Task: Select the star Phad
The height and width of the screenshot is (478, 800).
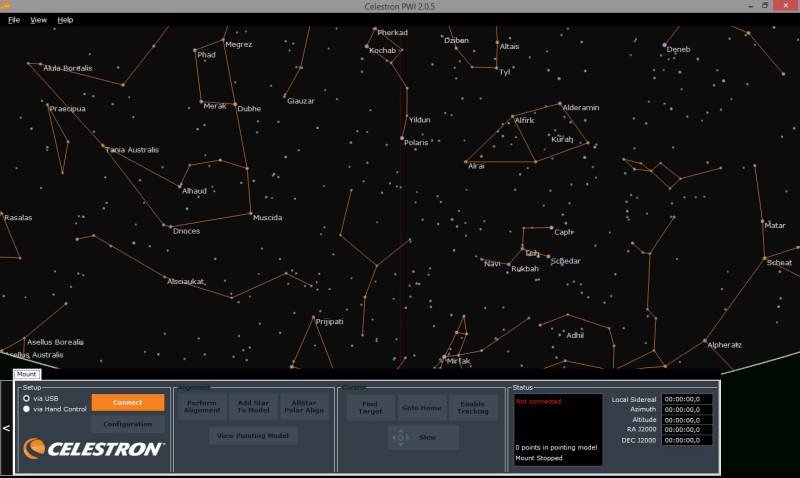Action: coord(195,51)
